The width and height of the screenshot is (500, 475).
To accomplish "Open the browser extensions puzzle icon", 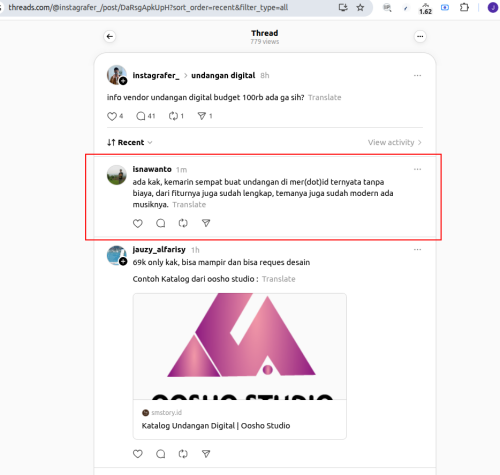I will [x=464, y=7].
